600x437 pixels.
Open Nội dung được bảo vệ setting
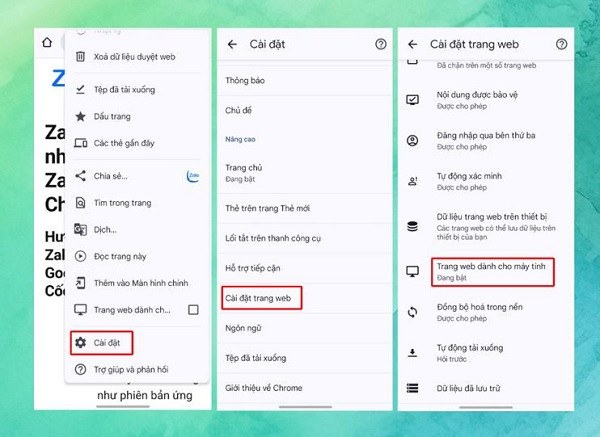click(x=486, y=100)
